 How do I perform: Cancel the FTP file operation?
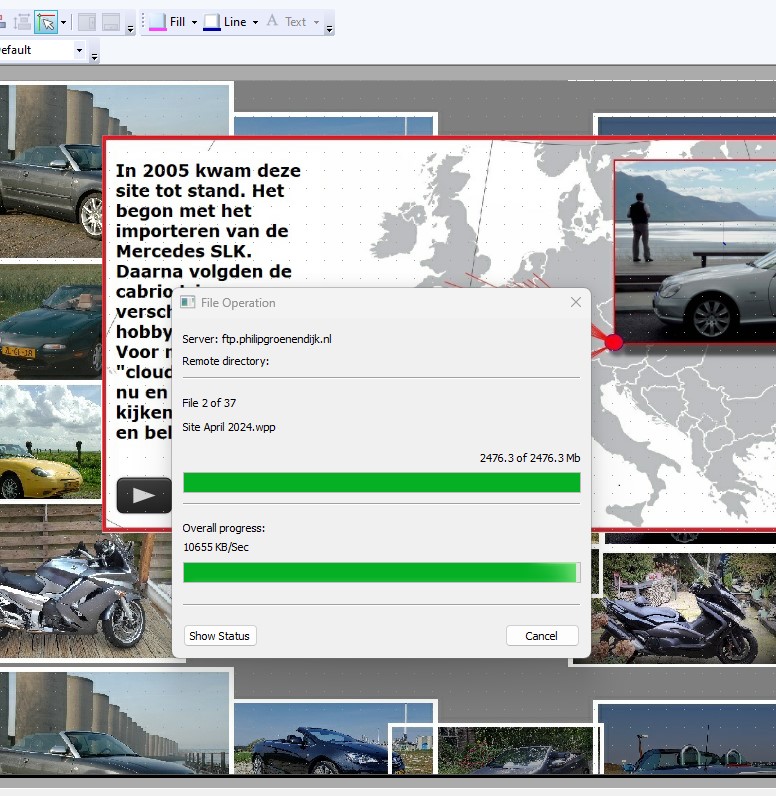click(542, 636)
